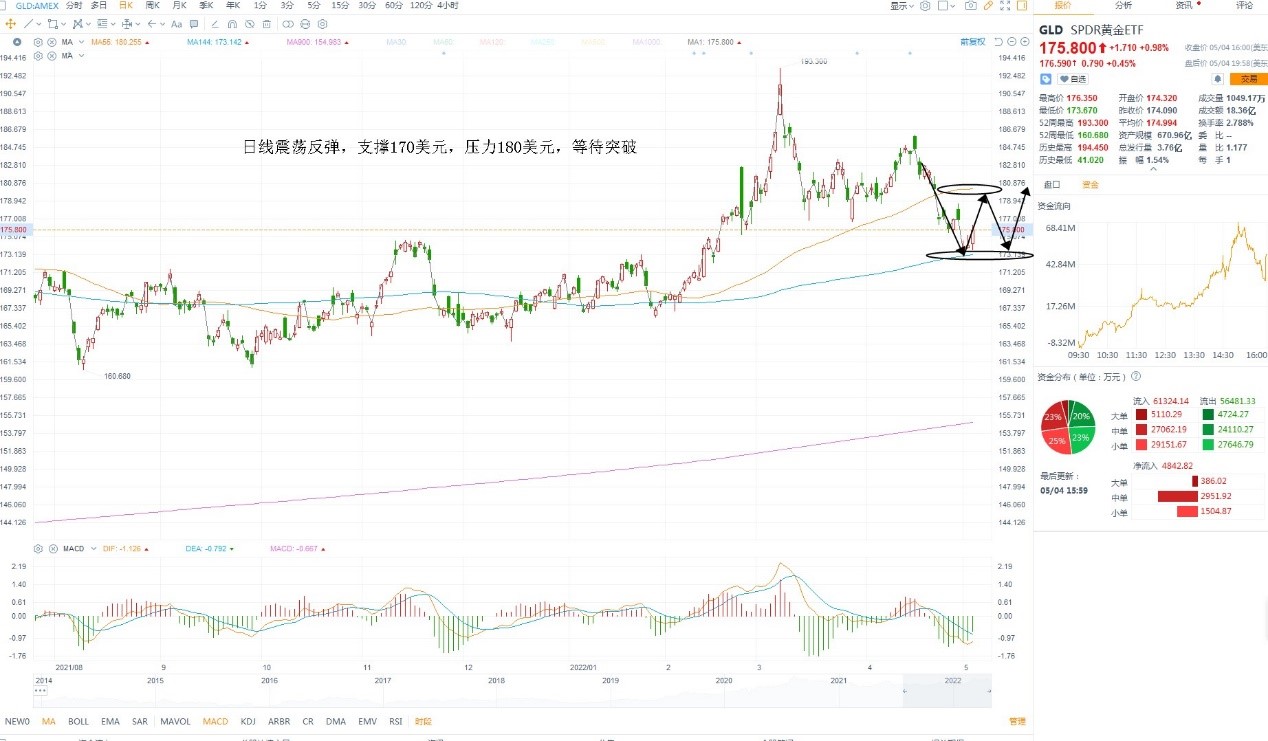Screen dimensions: 1268x741
Task: Add GLD to 自选 watchlist
Action: click(x=1072, y=79)
